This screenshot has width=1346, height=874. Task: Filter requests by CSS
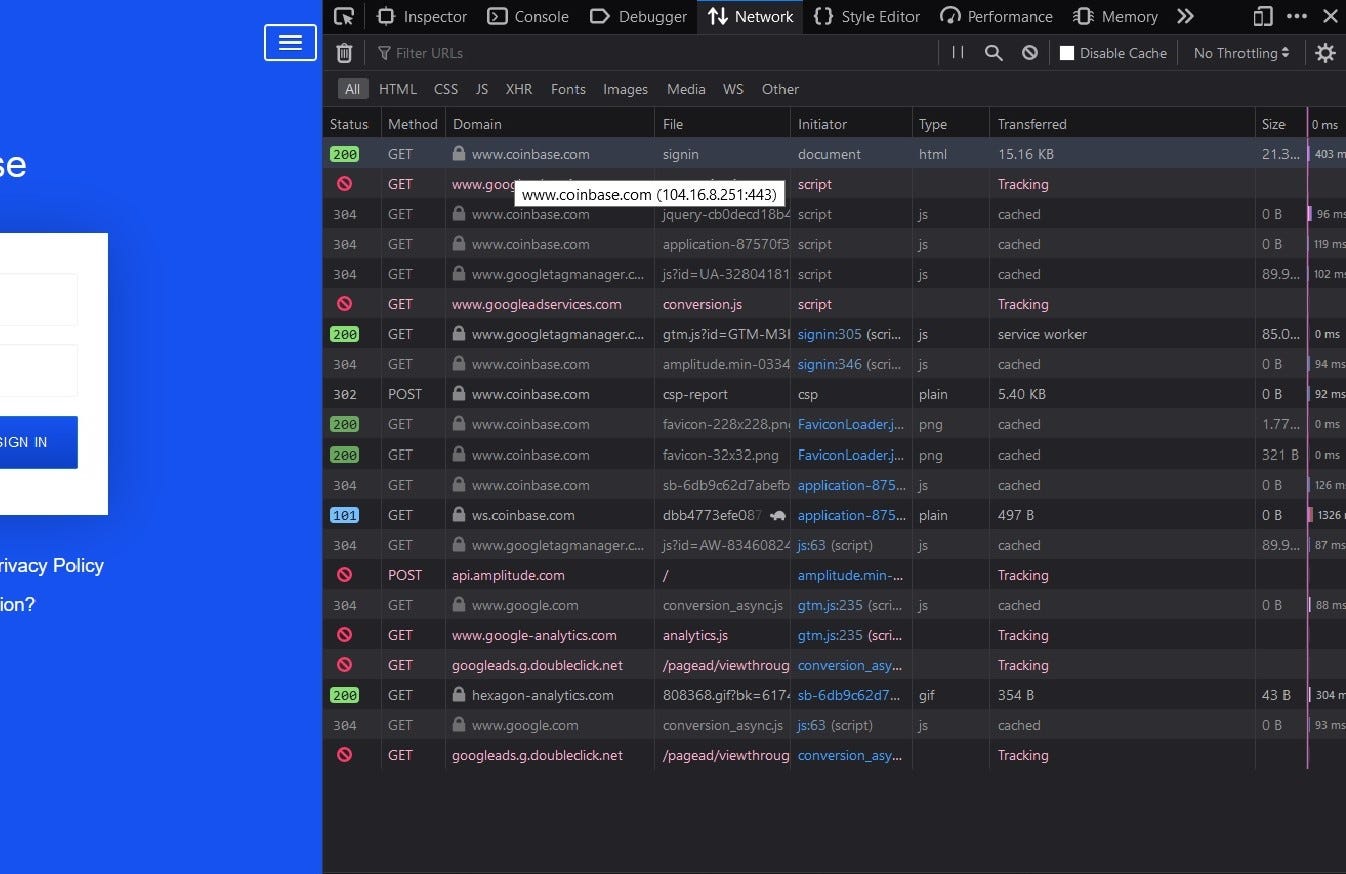tap(446, 89)
